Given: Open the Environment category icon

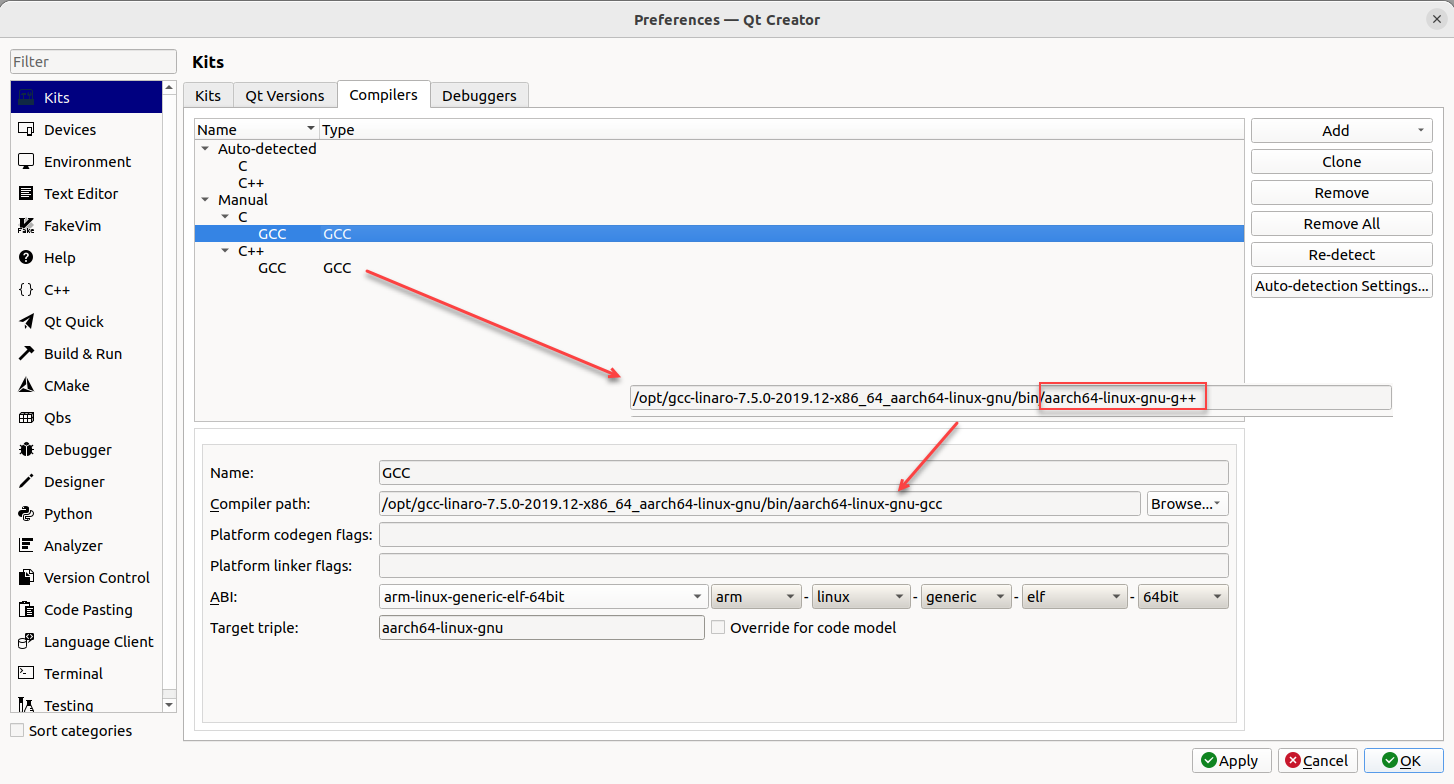Looking at the screenshot, I should click(26, 162).
